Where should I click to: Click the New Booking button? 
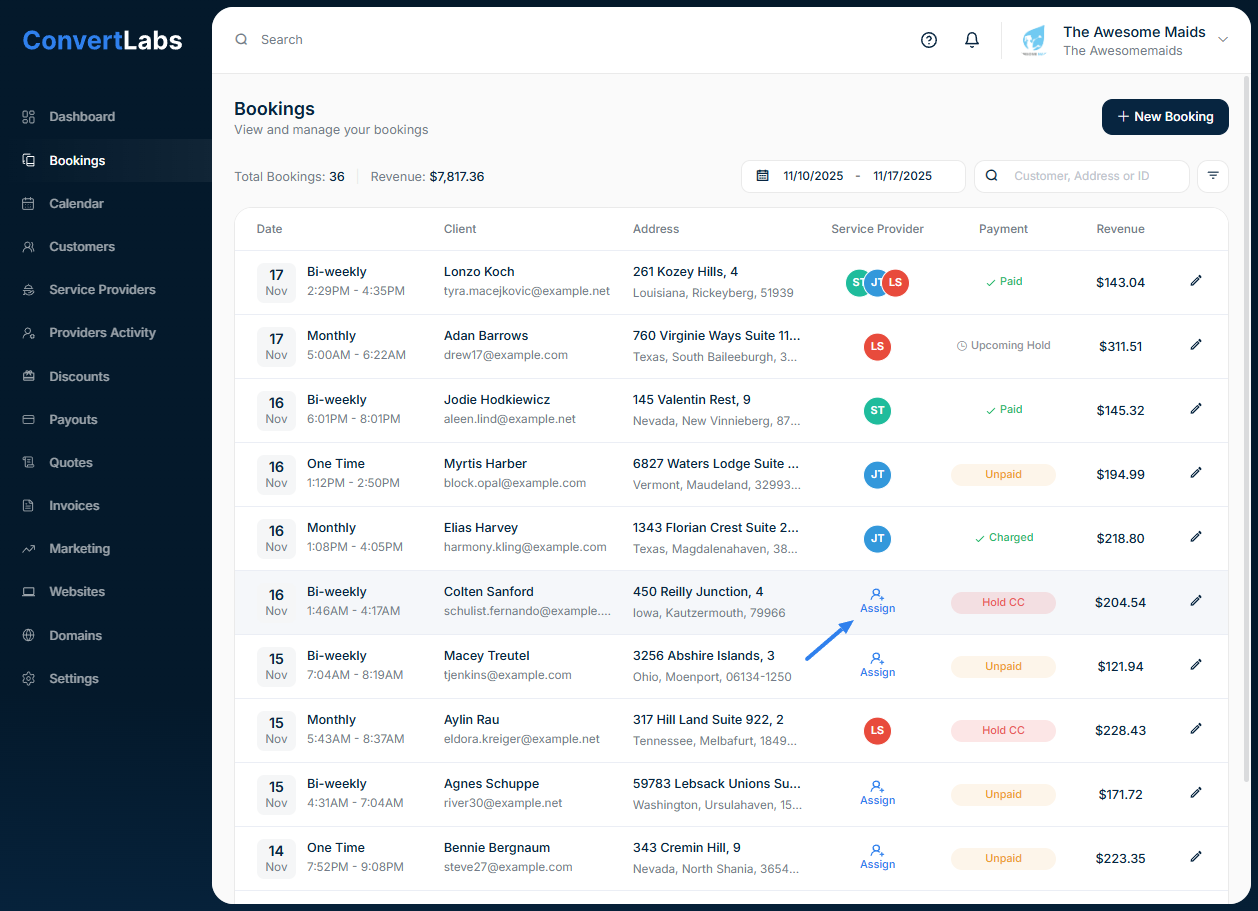1164,117
